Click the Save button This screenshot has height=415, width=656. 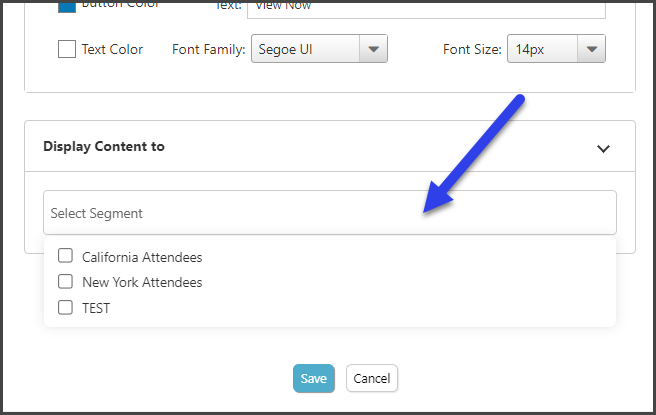pyautogui.click(x=314, y=378)
